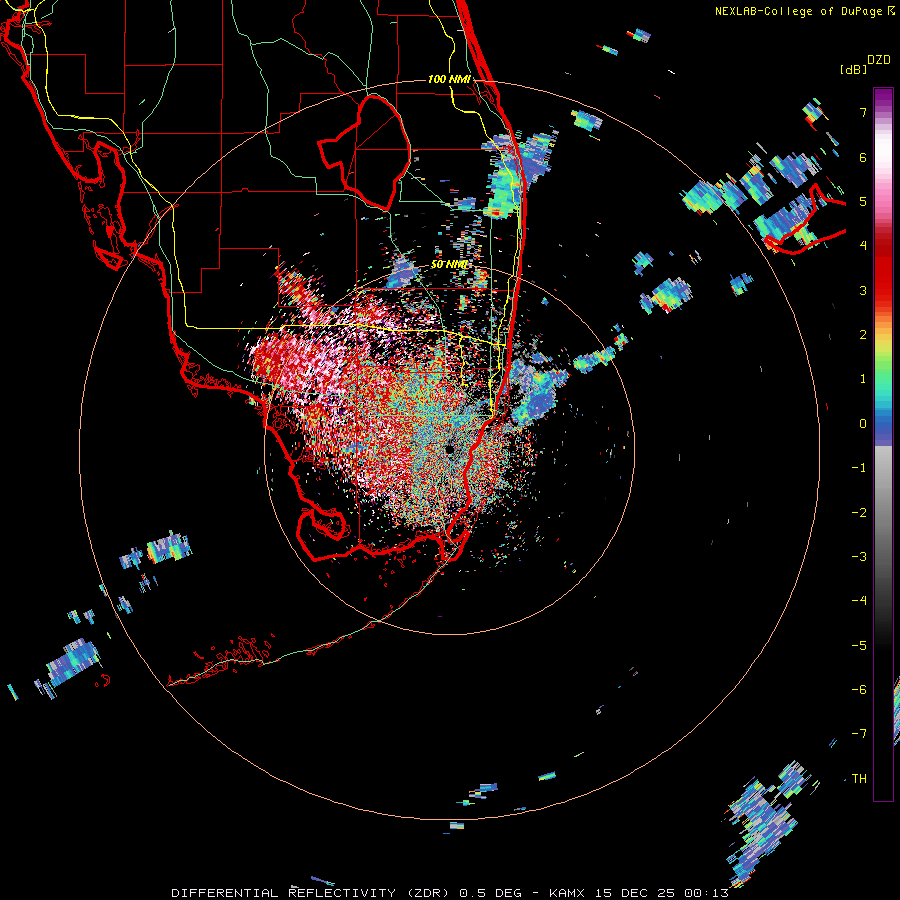Image resolution: width=900 pixels, height=900 pixels.
Task: Select the -2 value on color scale
Action: pos(859,513)
